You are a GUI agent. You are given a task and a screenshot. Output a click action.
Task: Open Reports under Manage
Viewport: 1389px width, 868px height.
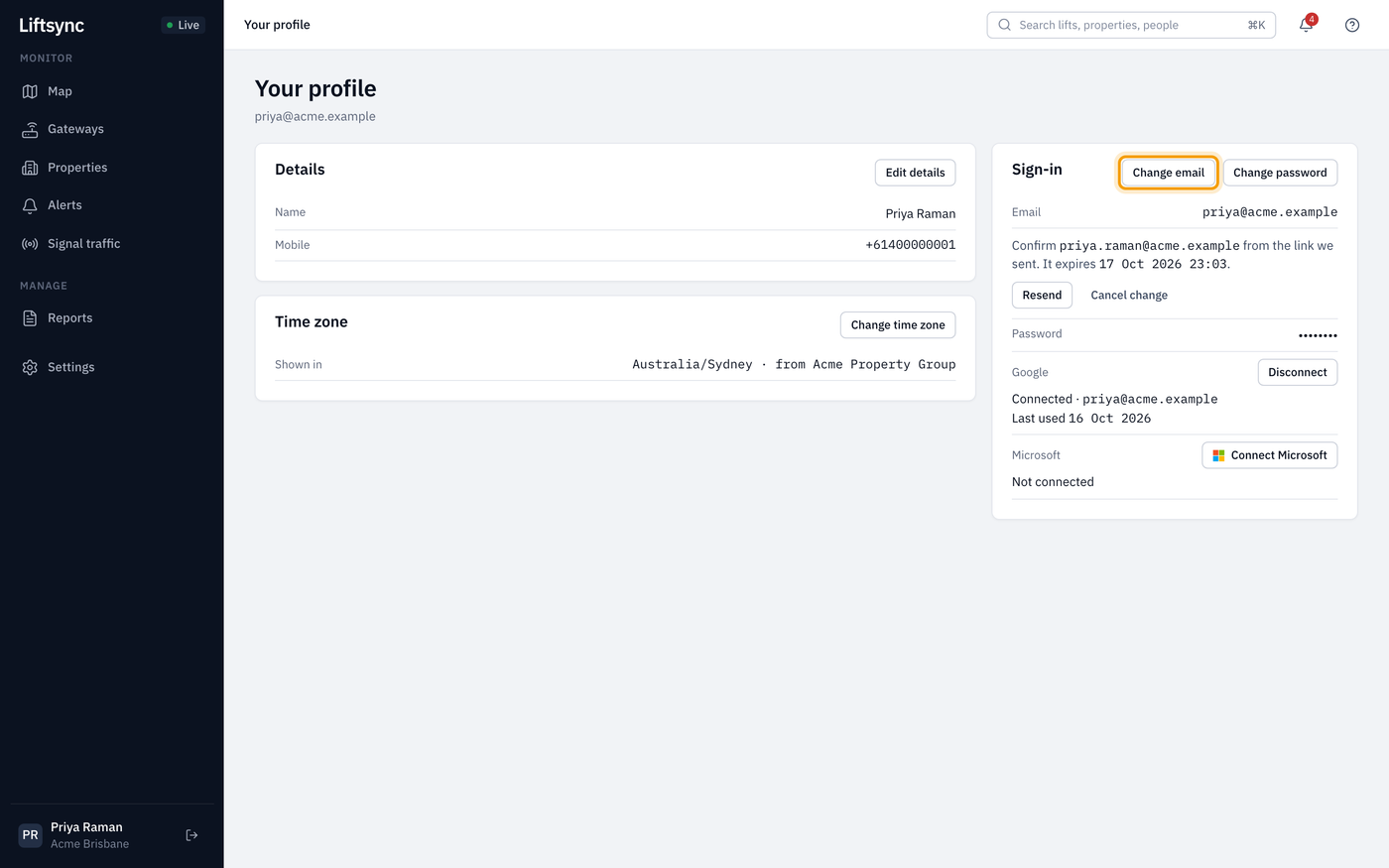pyautogui.click(x=111, y=318)
